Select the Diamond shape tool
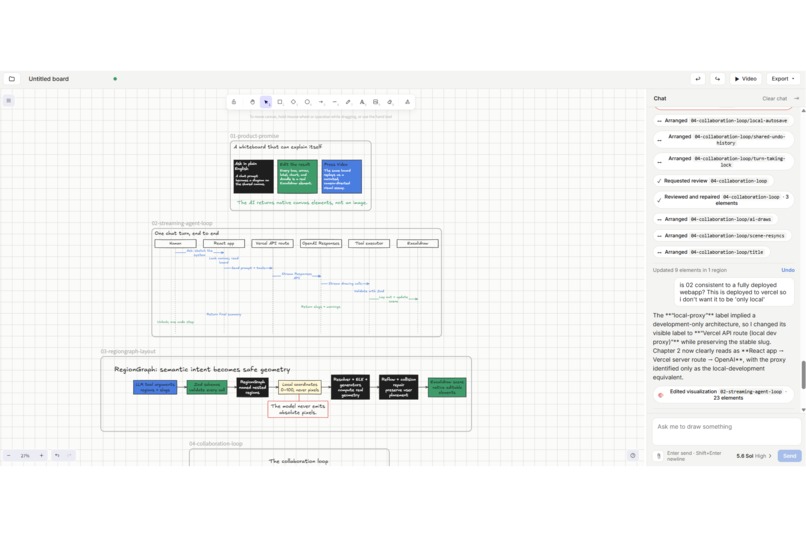 [294, 102]
